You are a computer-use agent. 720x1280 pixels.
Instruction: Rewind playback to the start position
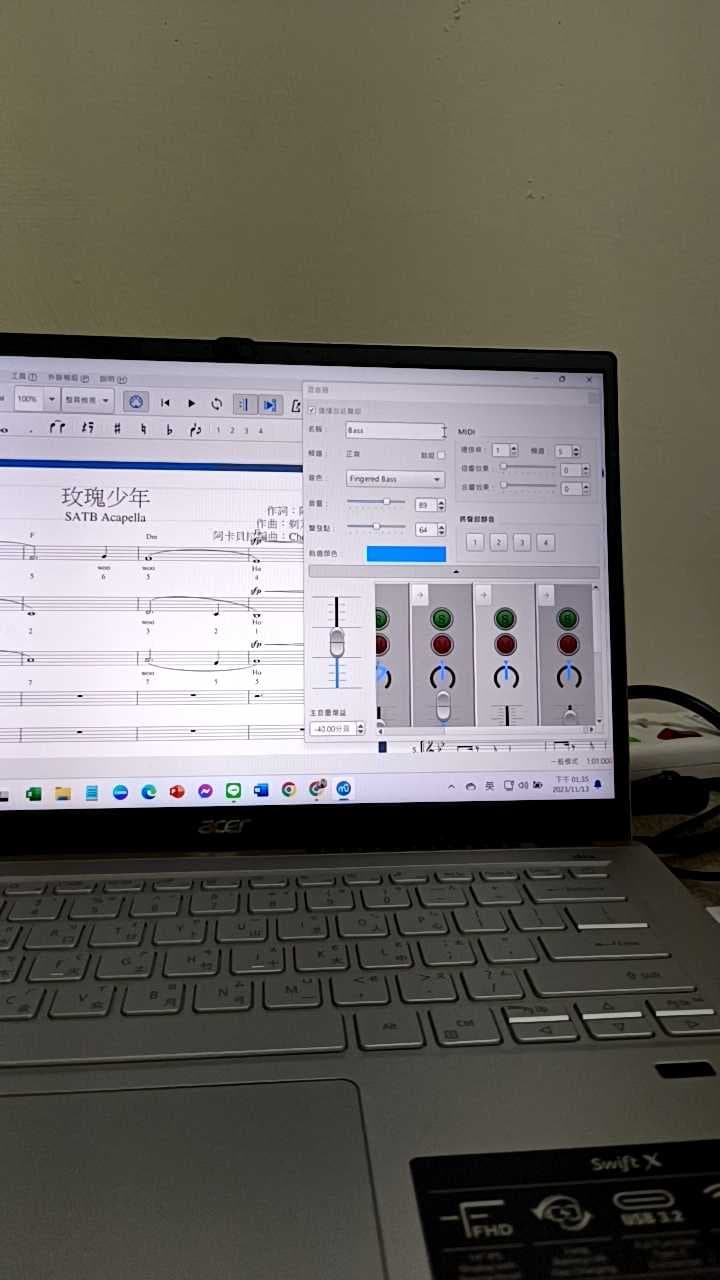click(x=166, y=403)
